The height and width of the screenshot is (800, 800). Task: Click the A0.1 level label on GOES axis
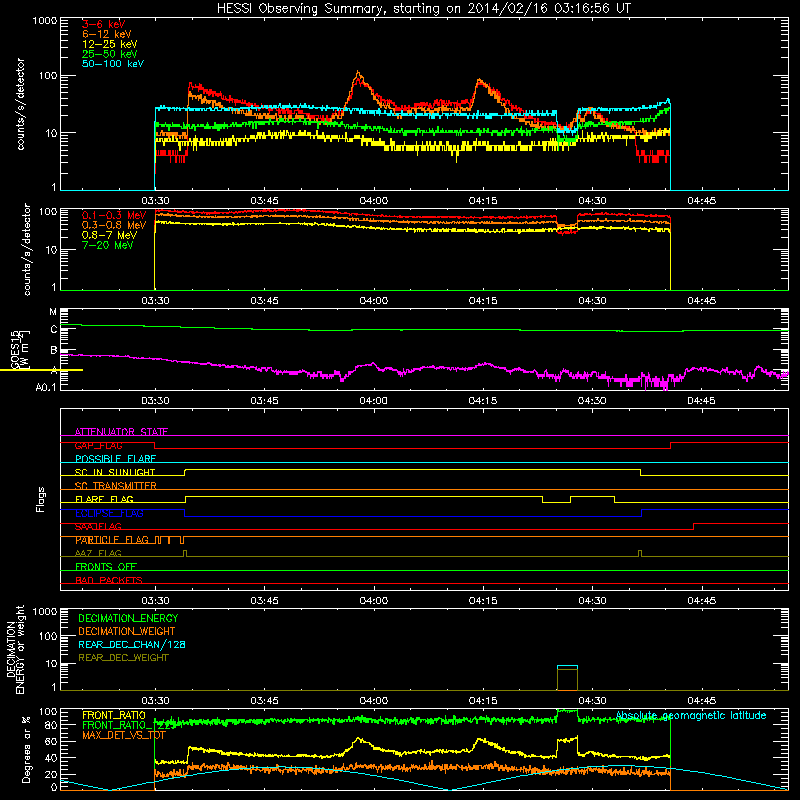[x=46, y=388]
